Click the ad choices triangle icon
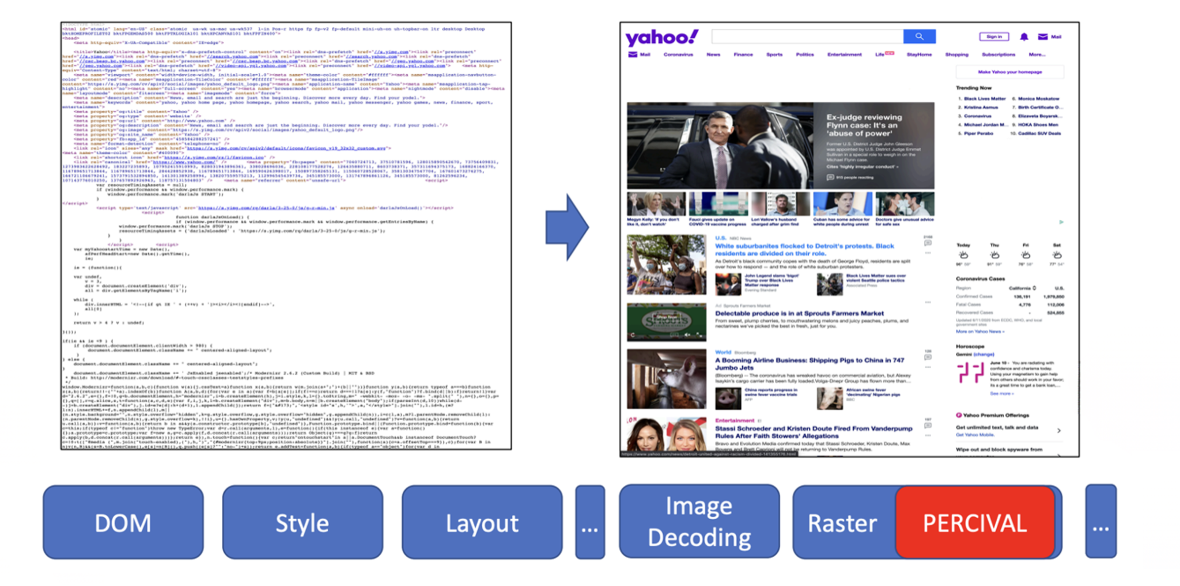The width and height of the screenshot is (1180, 586). [x=1060, y=224]
